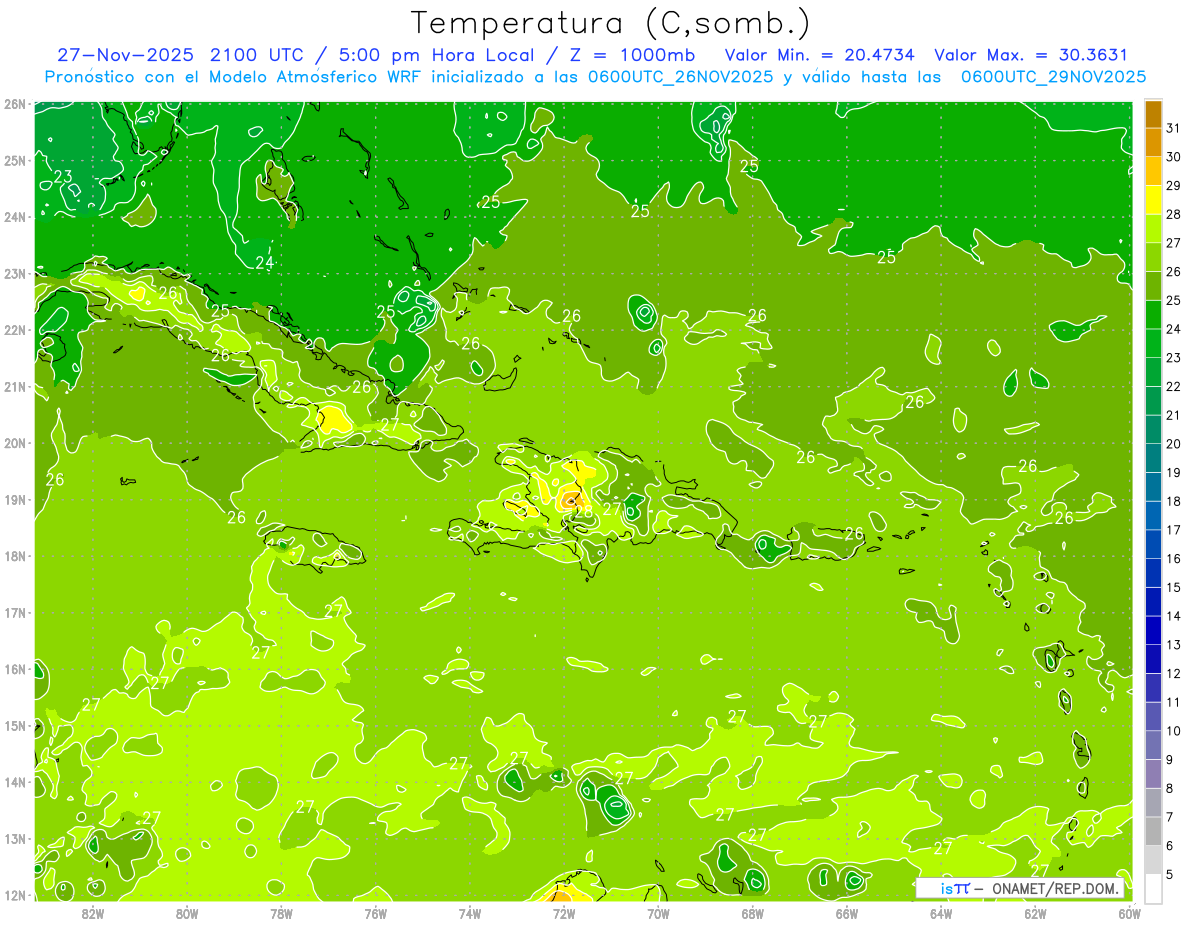1200x927 pixels.
Task: Click the legend scale number 18
Action: [x=1173, y=501]
